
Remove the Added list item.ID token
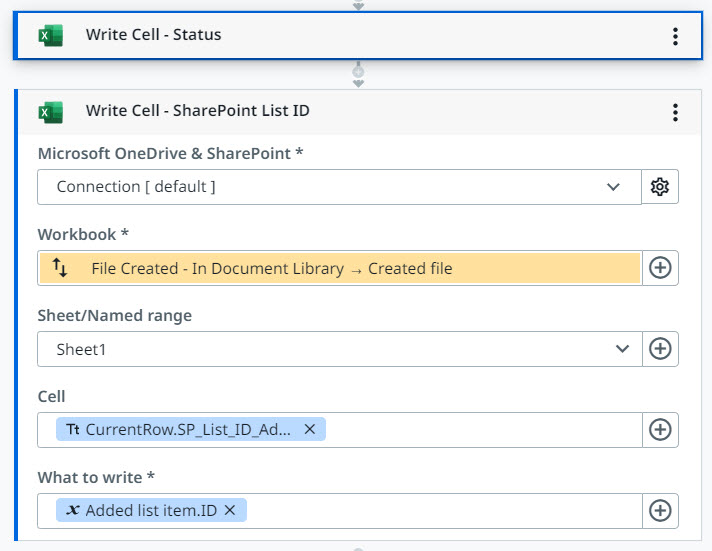230,510
